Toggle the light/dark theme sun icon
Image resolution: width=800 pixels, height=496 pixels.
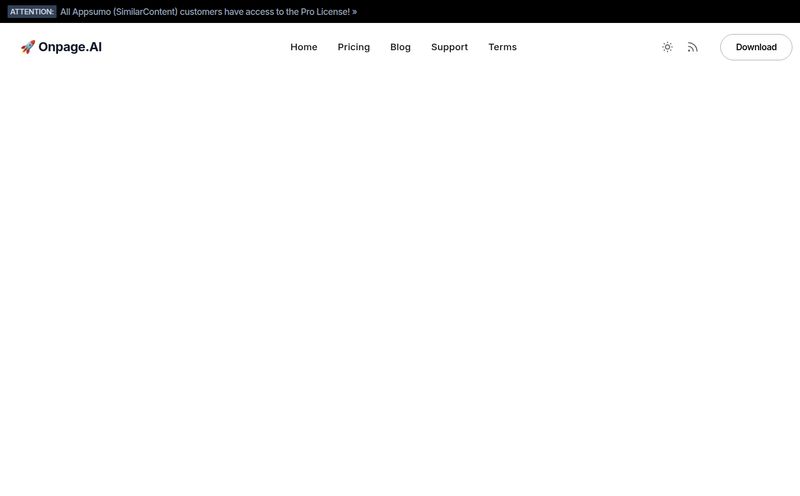(x=667, y=47)
